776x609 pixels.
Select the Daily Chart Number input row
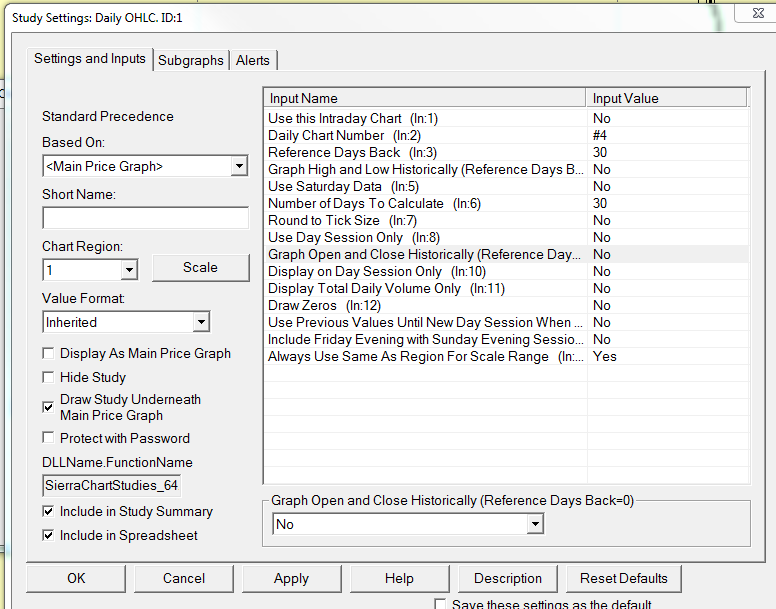(507, 136)
